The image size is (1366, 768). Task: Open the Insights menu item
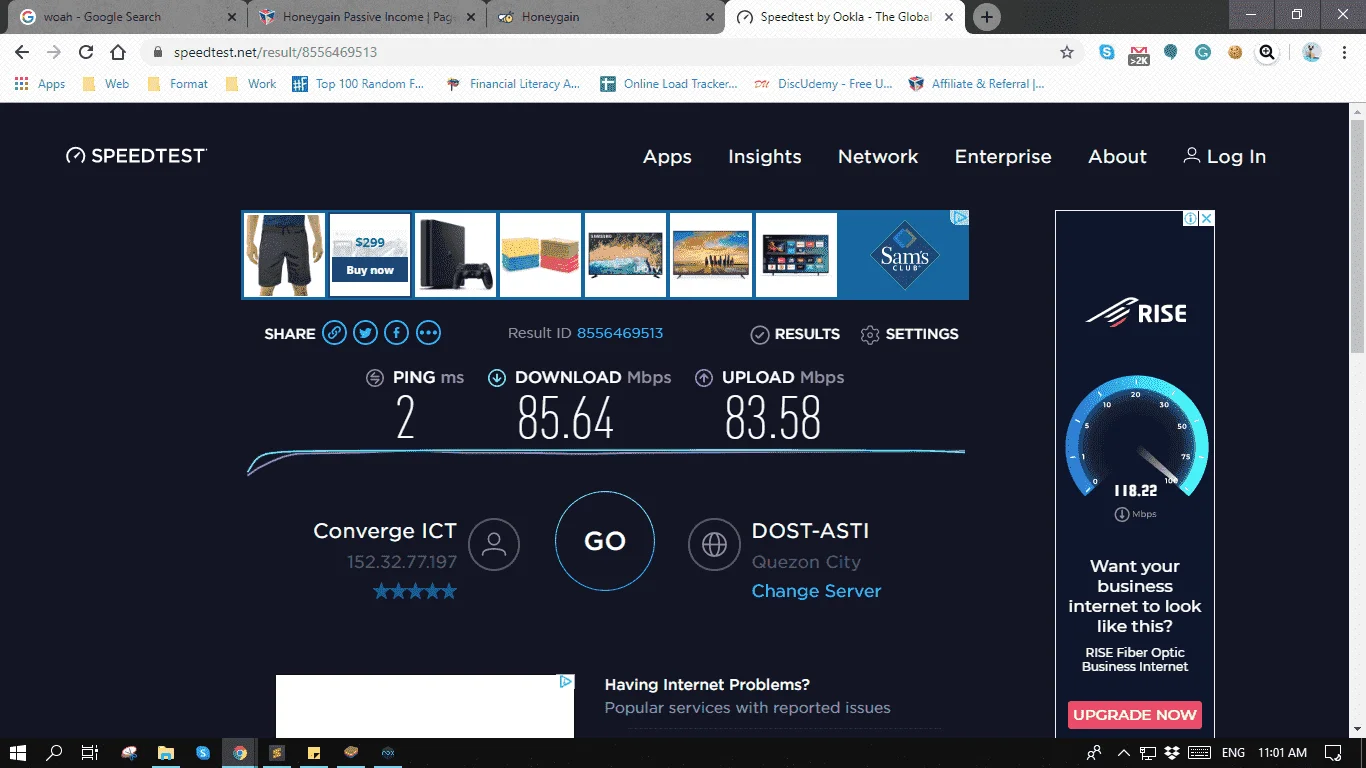pyautogui.click(x=765, y=157)
